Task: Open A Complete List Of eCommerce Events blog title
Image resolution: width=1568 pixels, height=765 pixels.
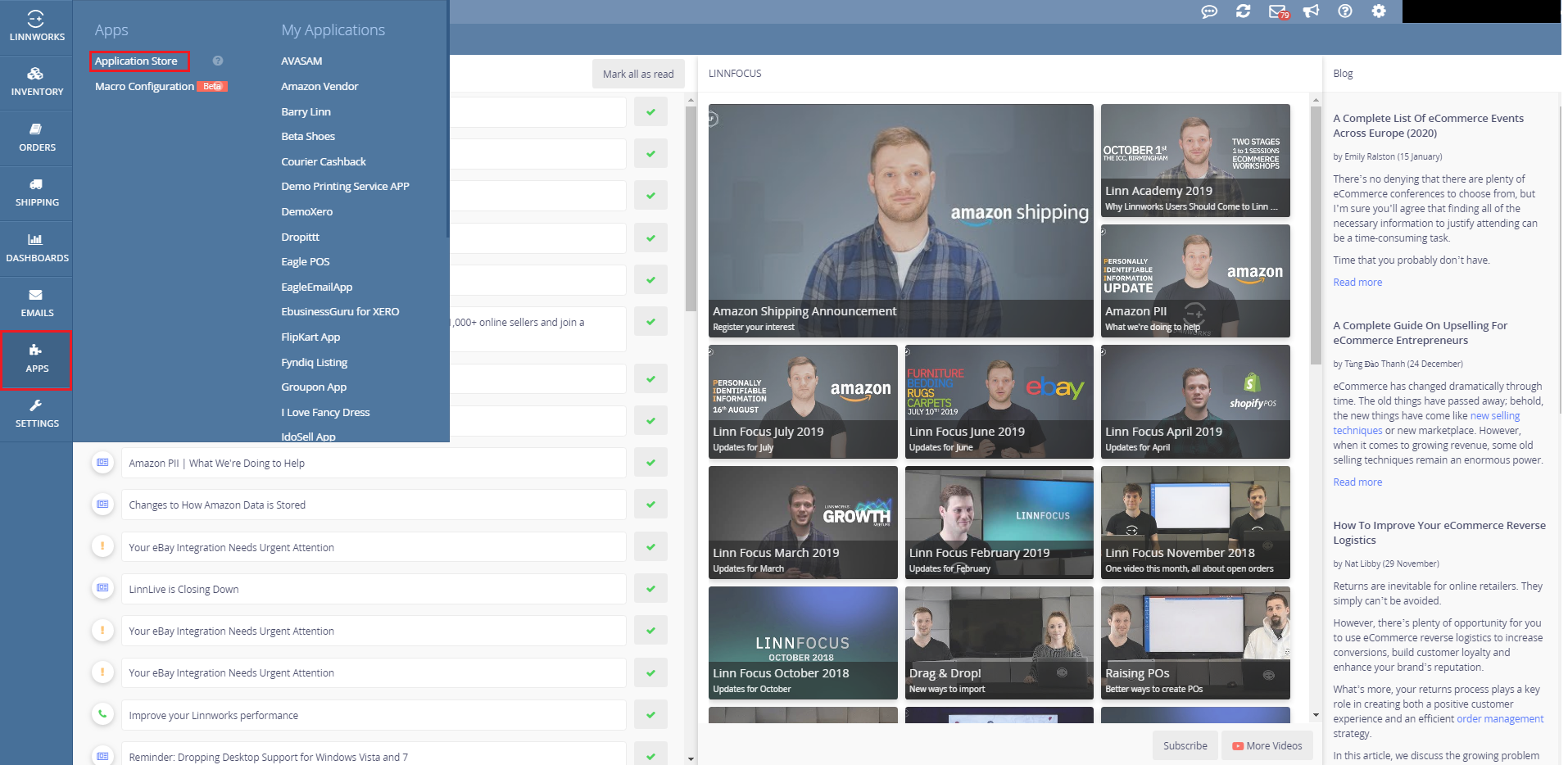Action: click(x=1428, y=125)
